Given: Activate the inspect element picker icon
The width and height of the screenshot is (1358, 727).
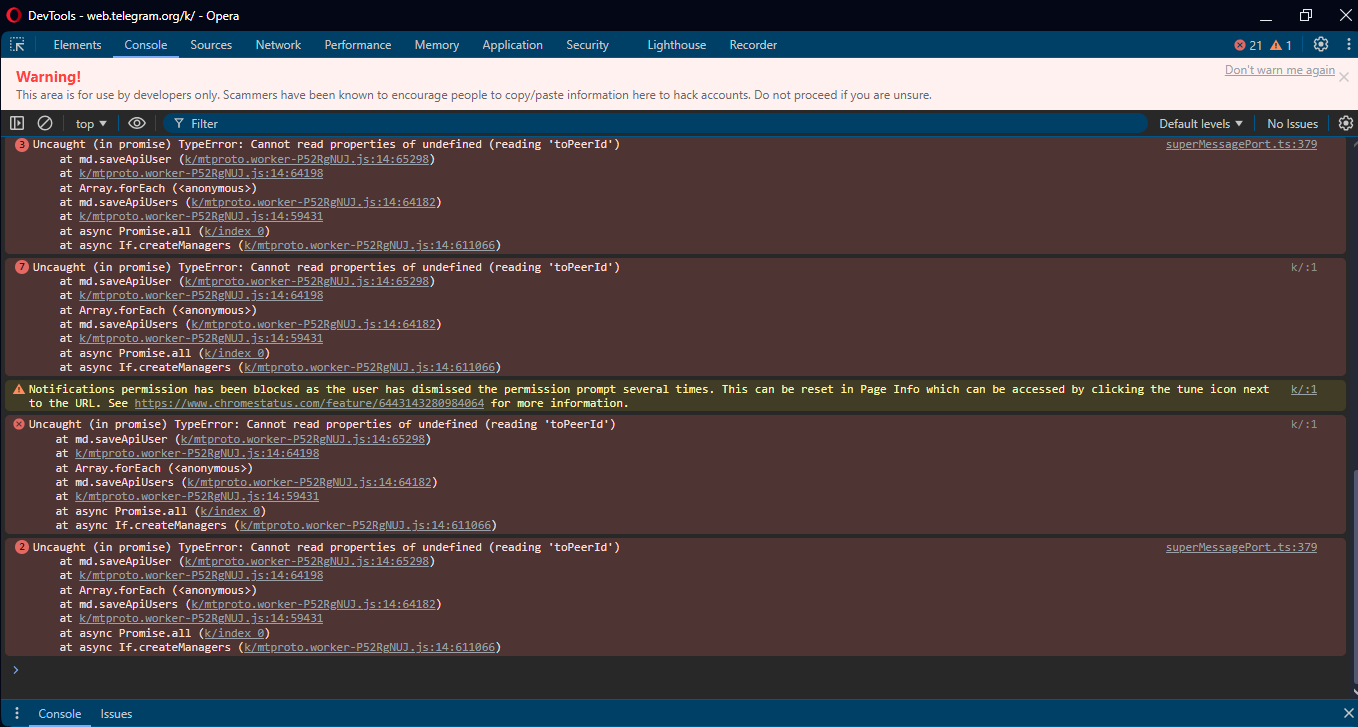Looking at the screenshot, I should pyautogui.click(x=17, y=45).
